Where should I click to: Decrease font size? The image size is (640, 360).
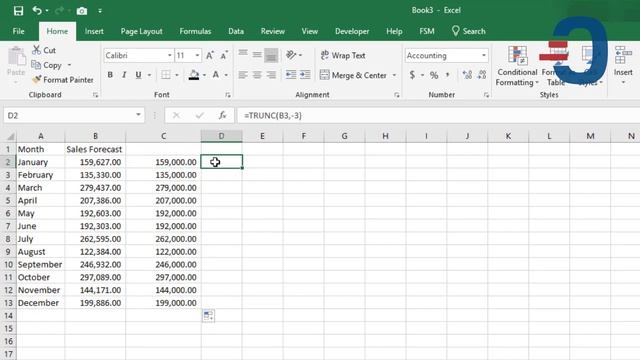tap(224, 56)
